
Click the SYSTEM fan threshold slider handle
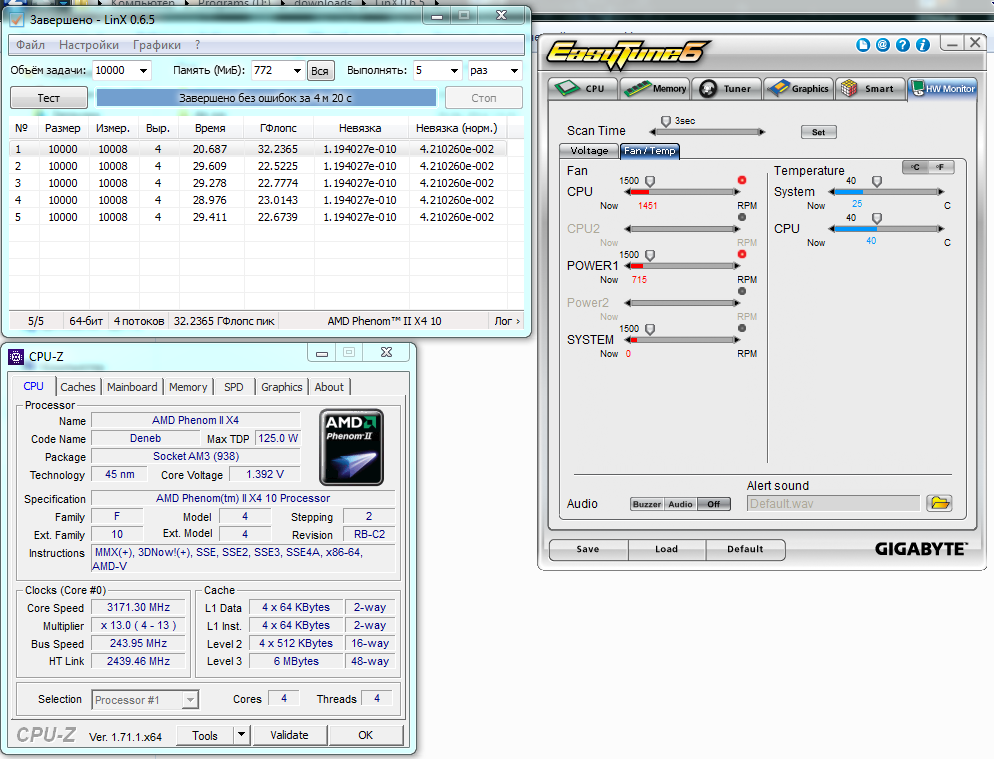coord(650,330)
